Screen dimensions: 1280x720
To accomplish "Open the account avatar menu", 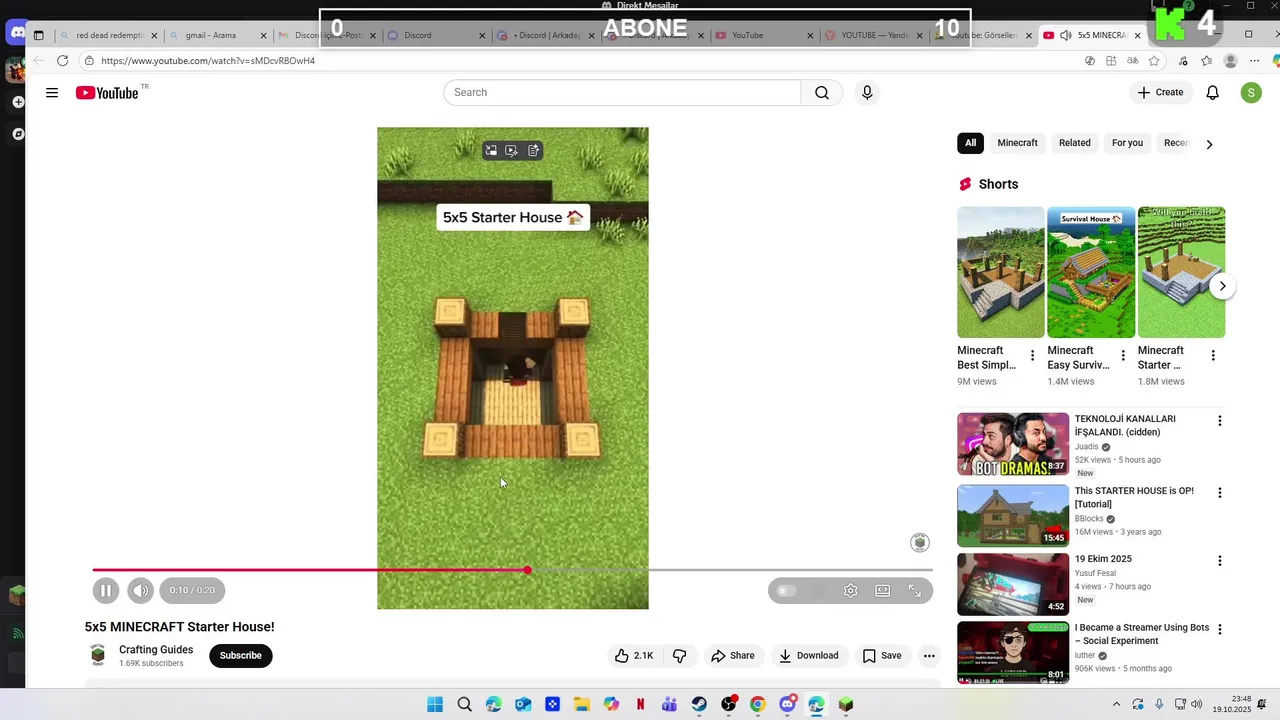I will pos(1251,93).
